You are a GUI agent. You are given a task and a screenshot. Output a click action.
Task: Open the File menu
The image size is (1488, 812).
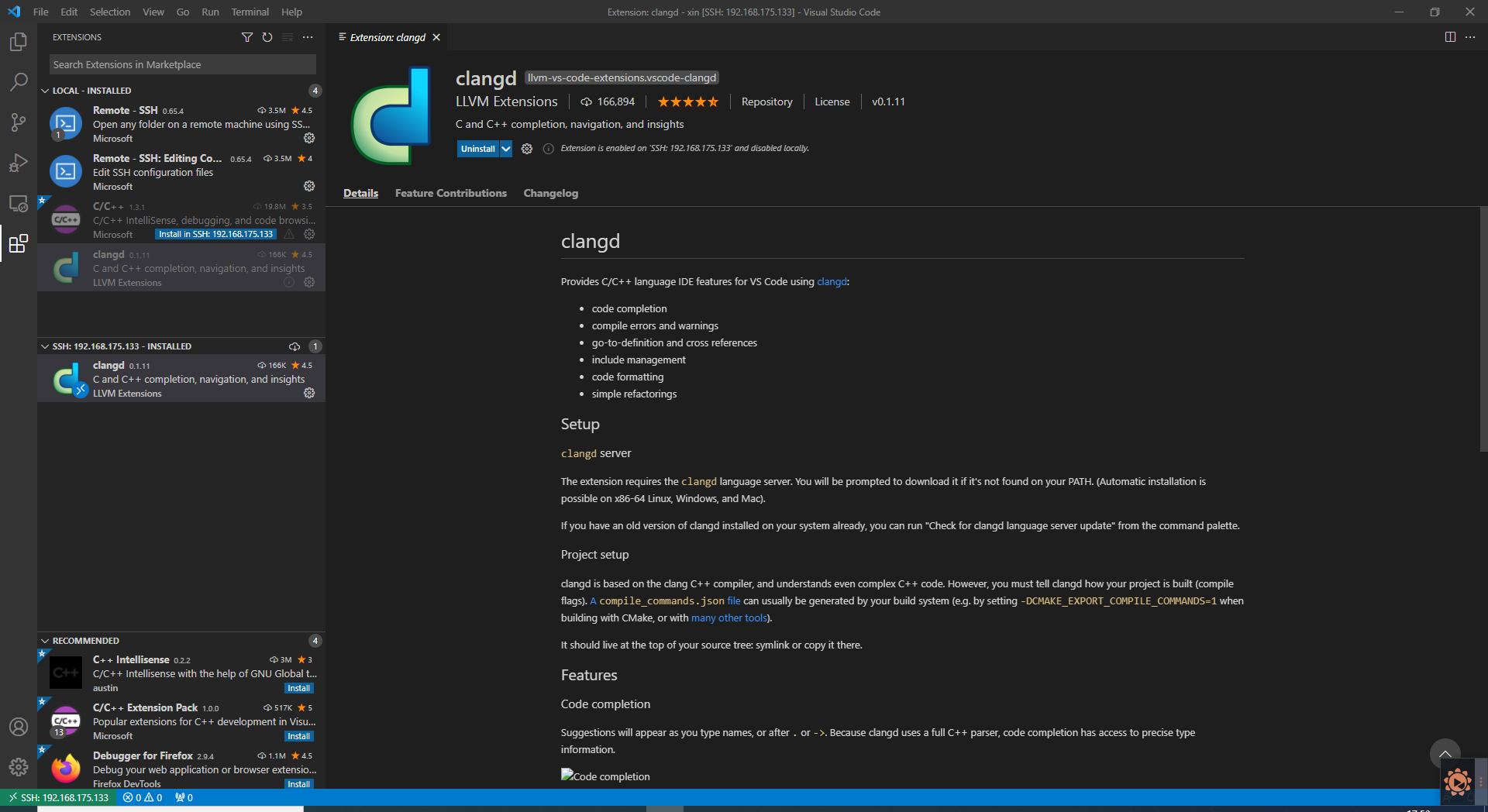click(41, 12)
